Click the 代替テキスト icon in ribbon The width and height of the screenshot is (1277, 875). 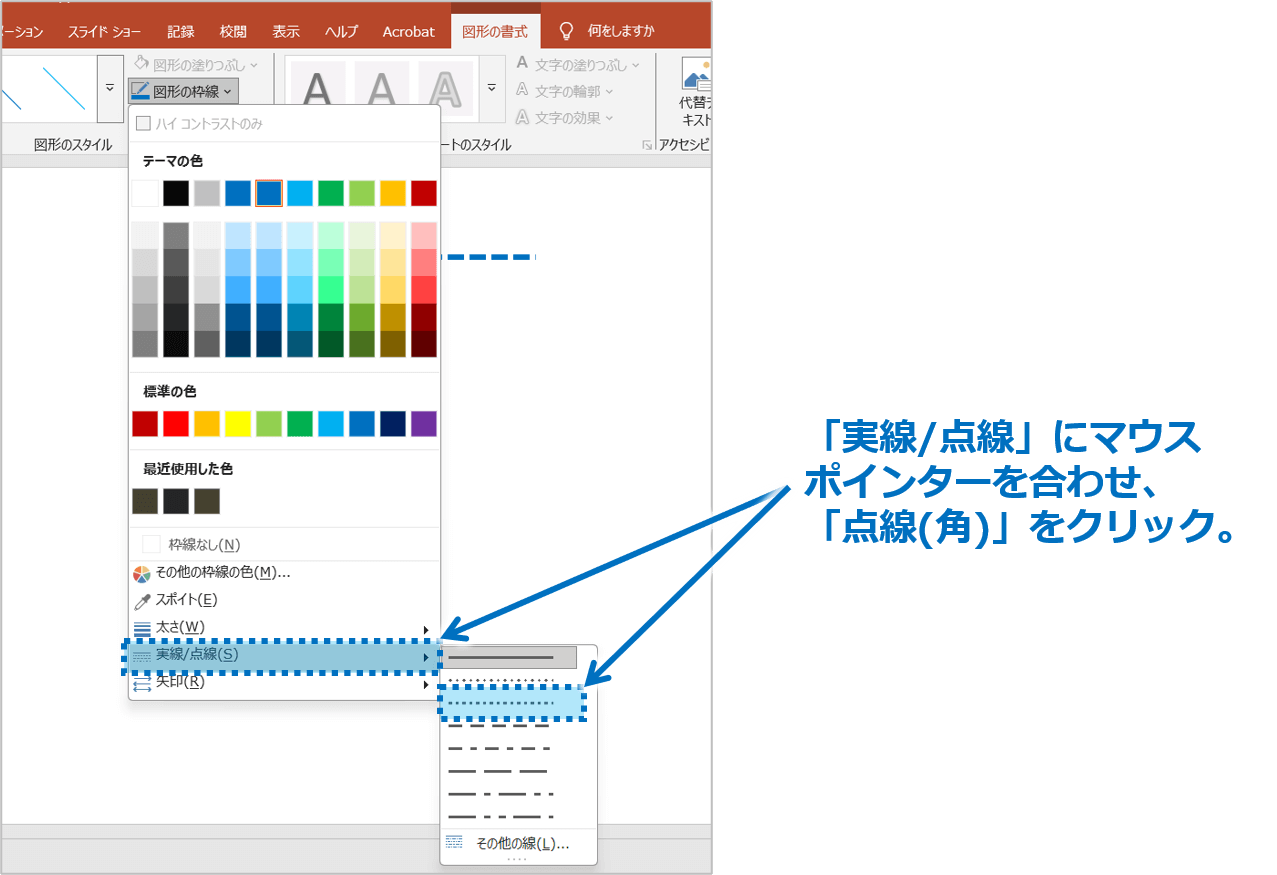point(695,76)
